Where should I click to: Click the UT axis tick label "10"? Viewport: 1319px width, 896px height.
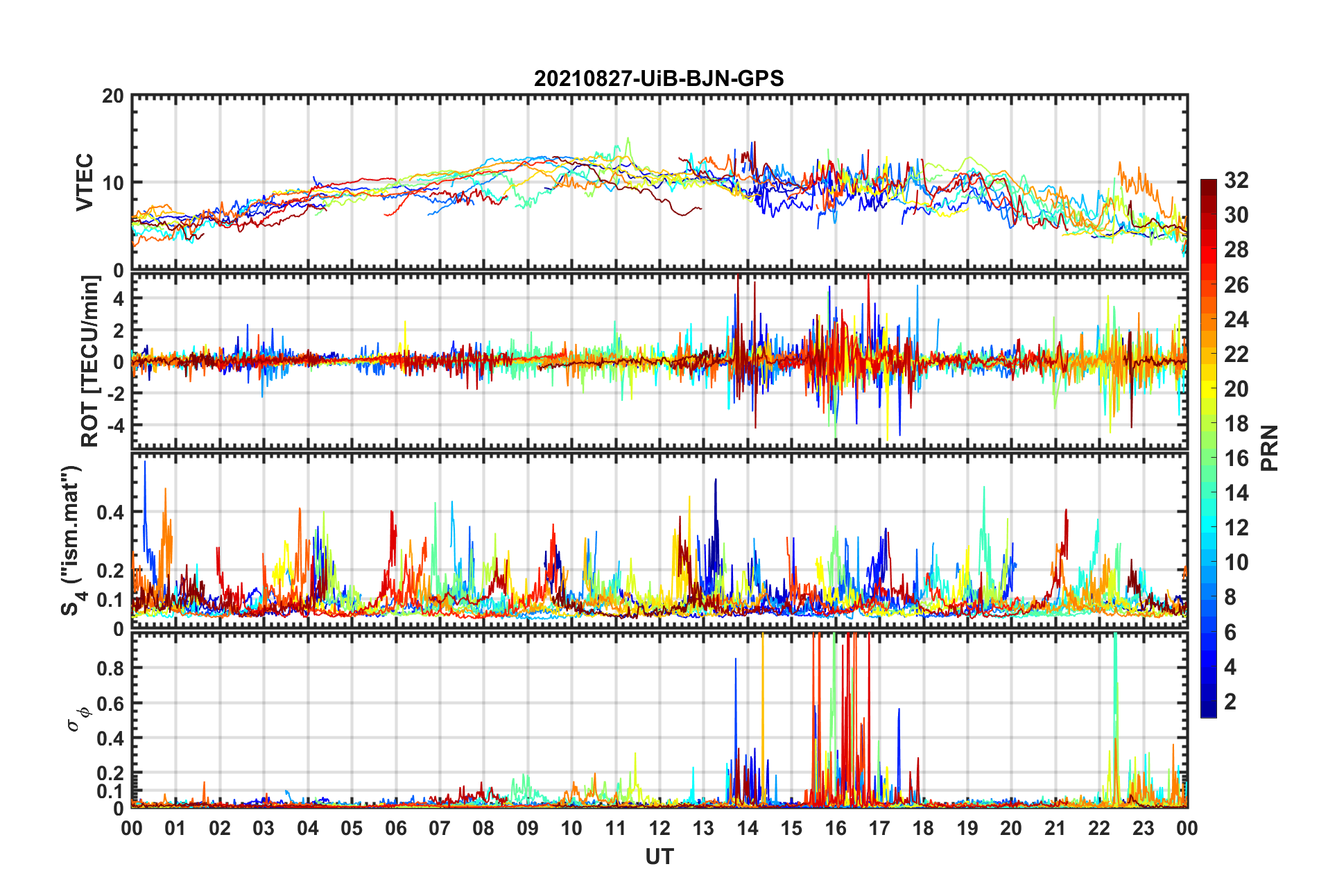coord(571,828)
